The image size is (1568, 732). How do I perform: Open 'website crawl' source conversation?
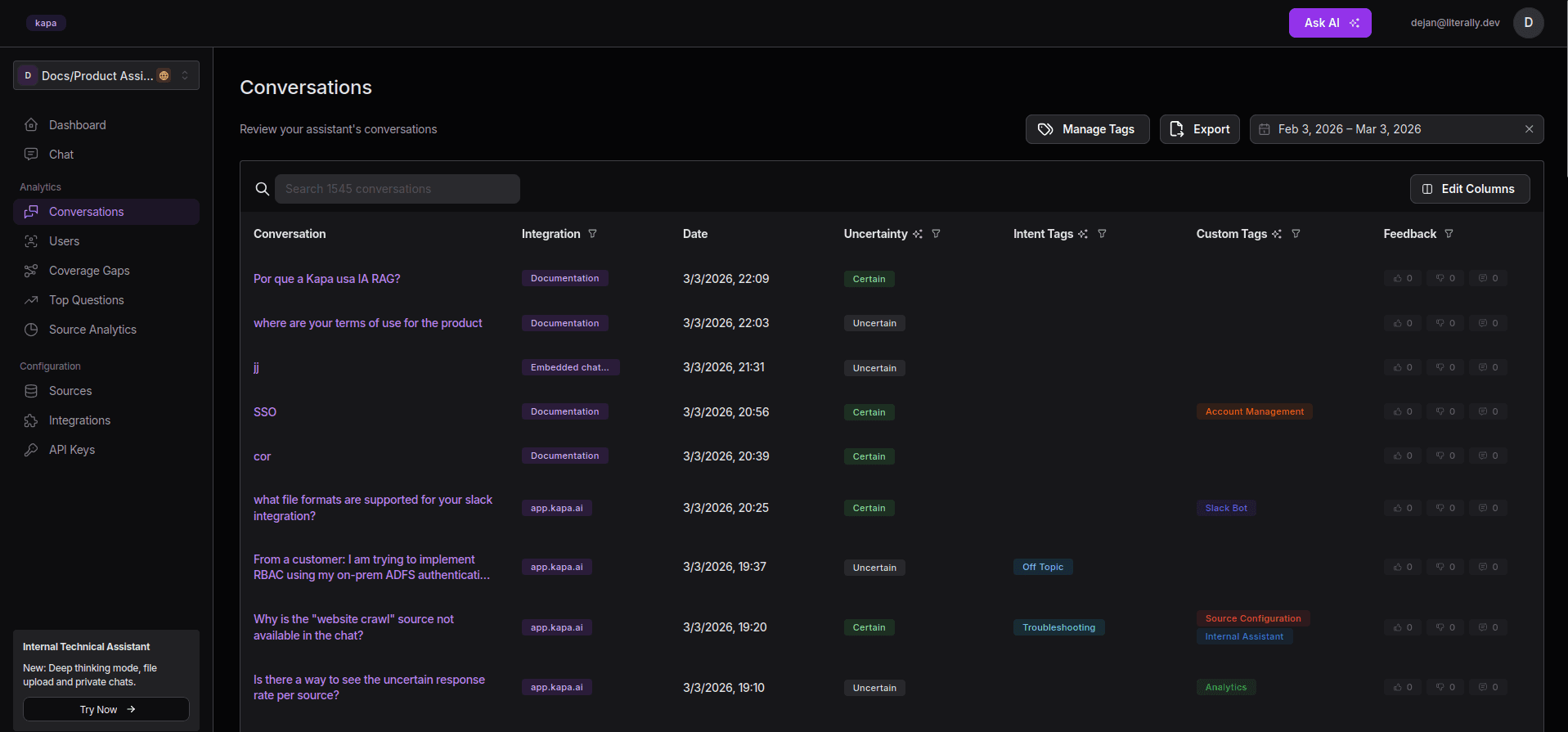[353, 627]
